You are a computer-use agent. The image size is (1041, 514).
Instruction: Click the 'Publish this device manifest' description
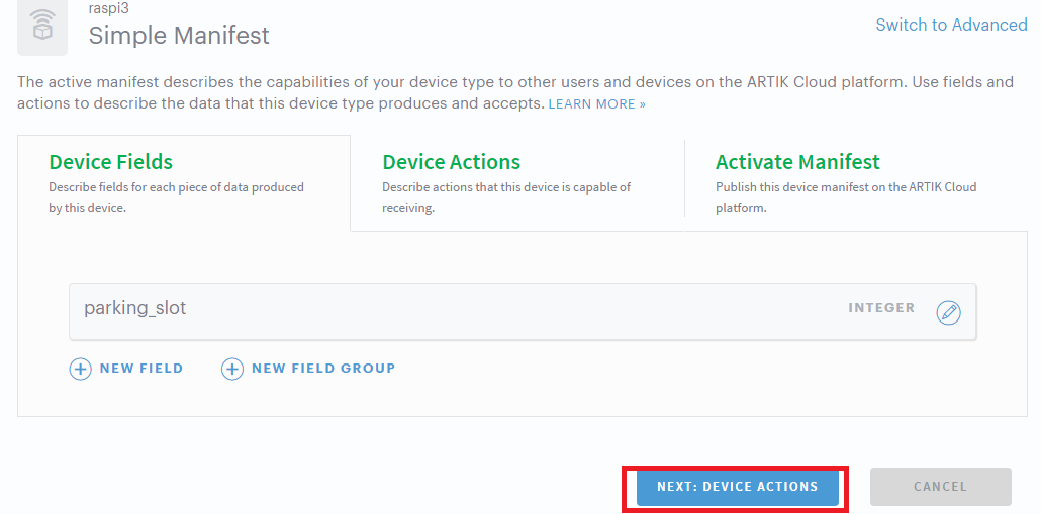click(845, 197)
